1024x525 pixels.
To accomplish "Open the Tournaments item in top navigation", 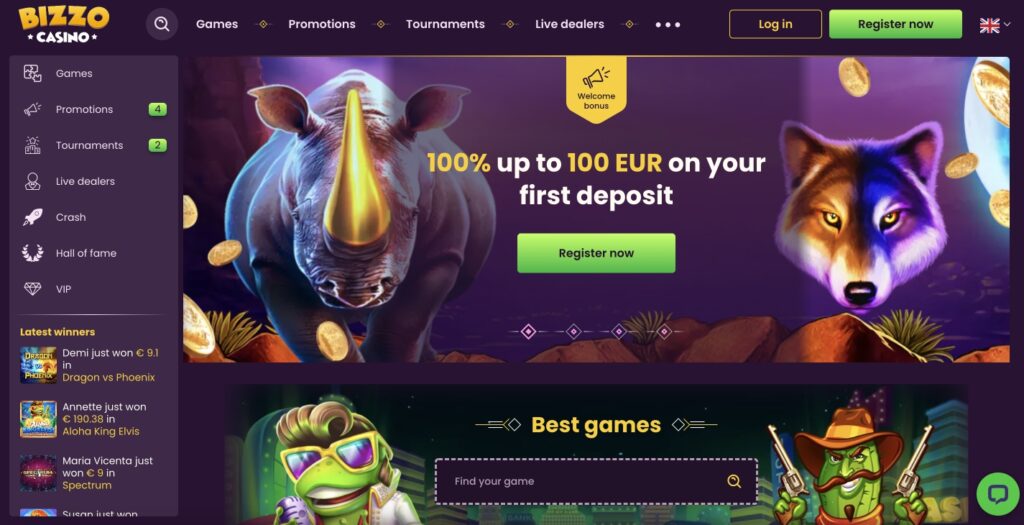I will (x=445, y=24).
